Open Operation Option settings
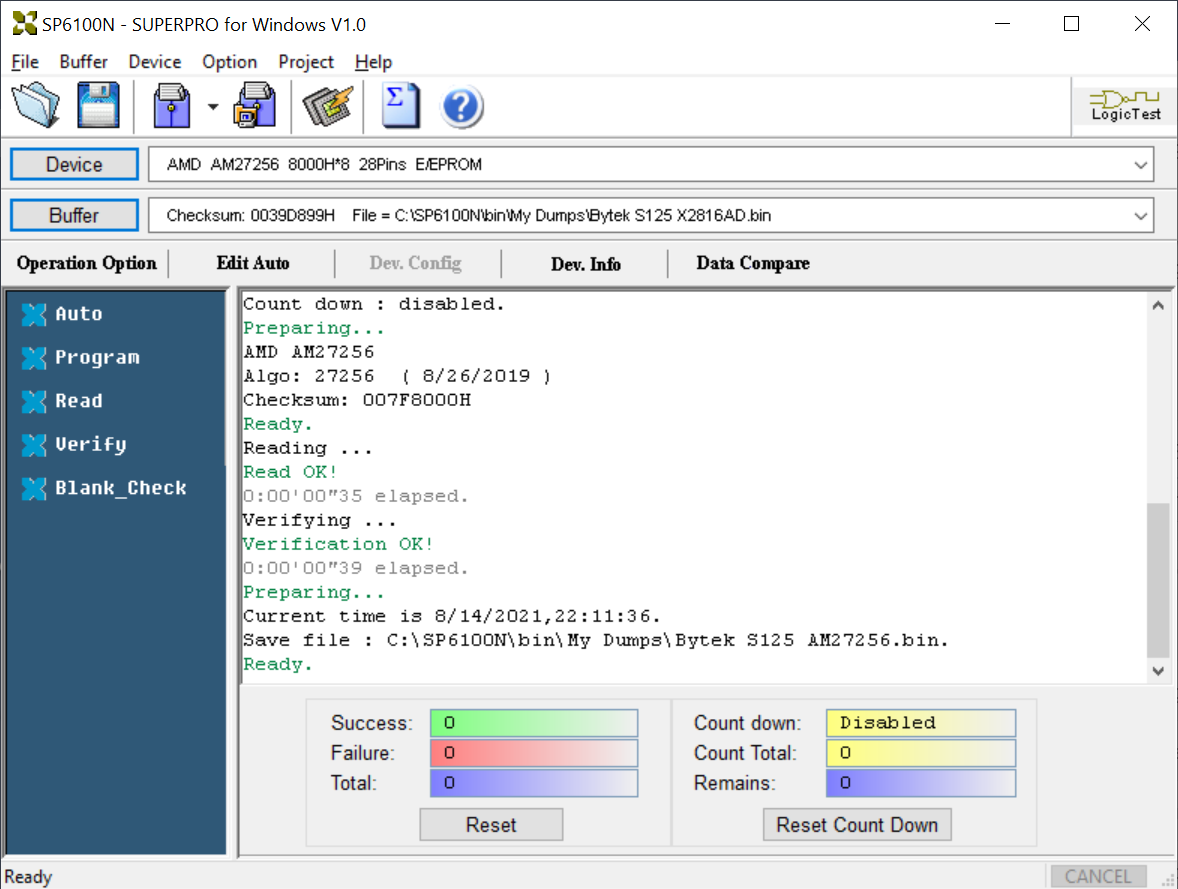1178x889 pixels. [86, 263]
